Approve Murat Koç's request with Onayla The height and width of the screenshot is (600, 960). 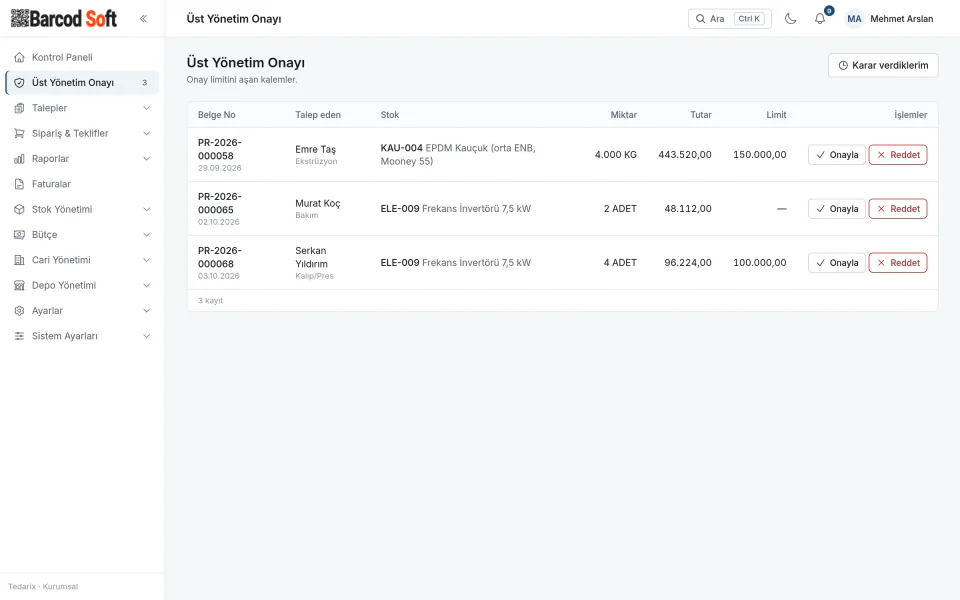click(x=836, y=209)
